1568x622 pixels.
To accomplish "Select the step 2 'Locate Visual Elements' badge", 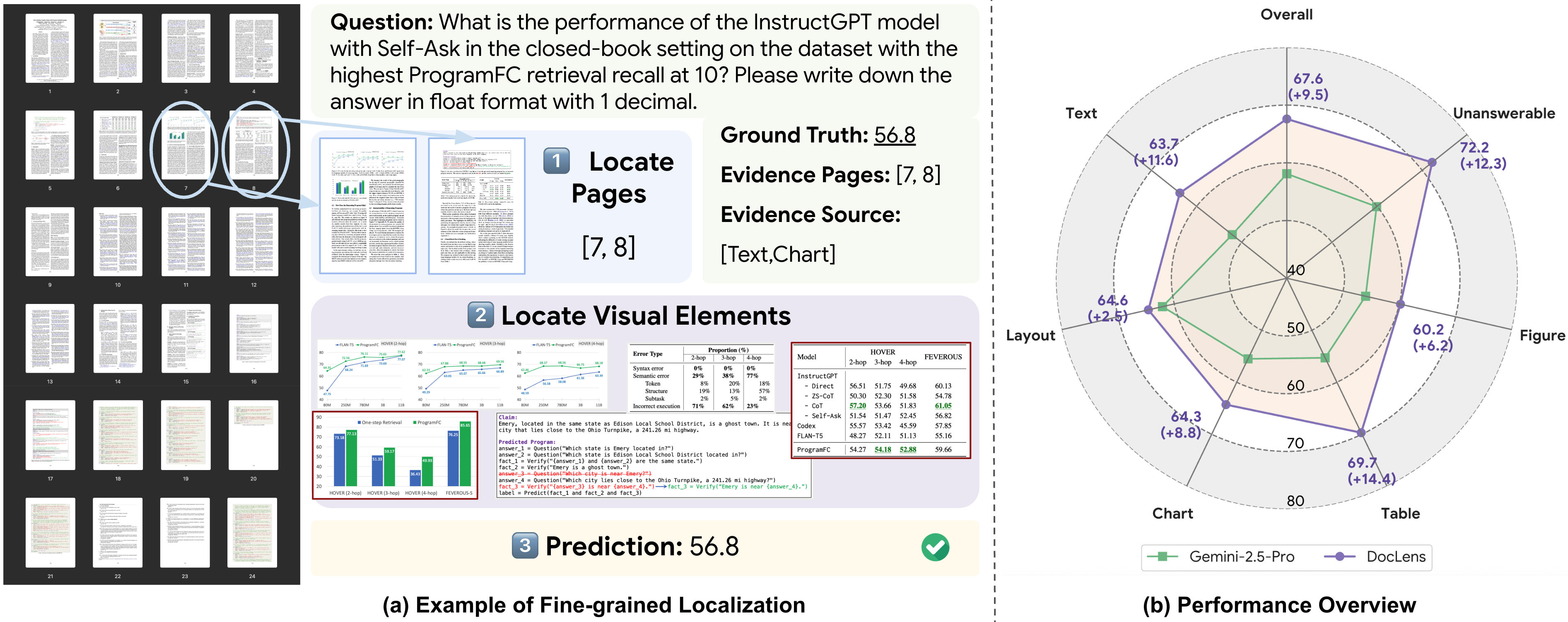I will pos(481,315).
